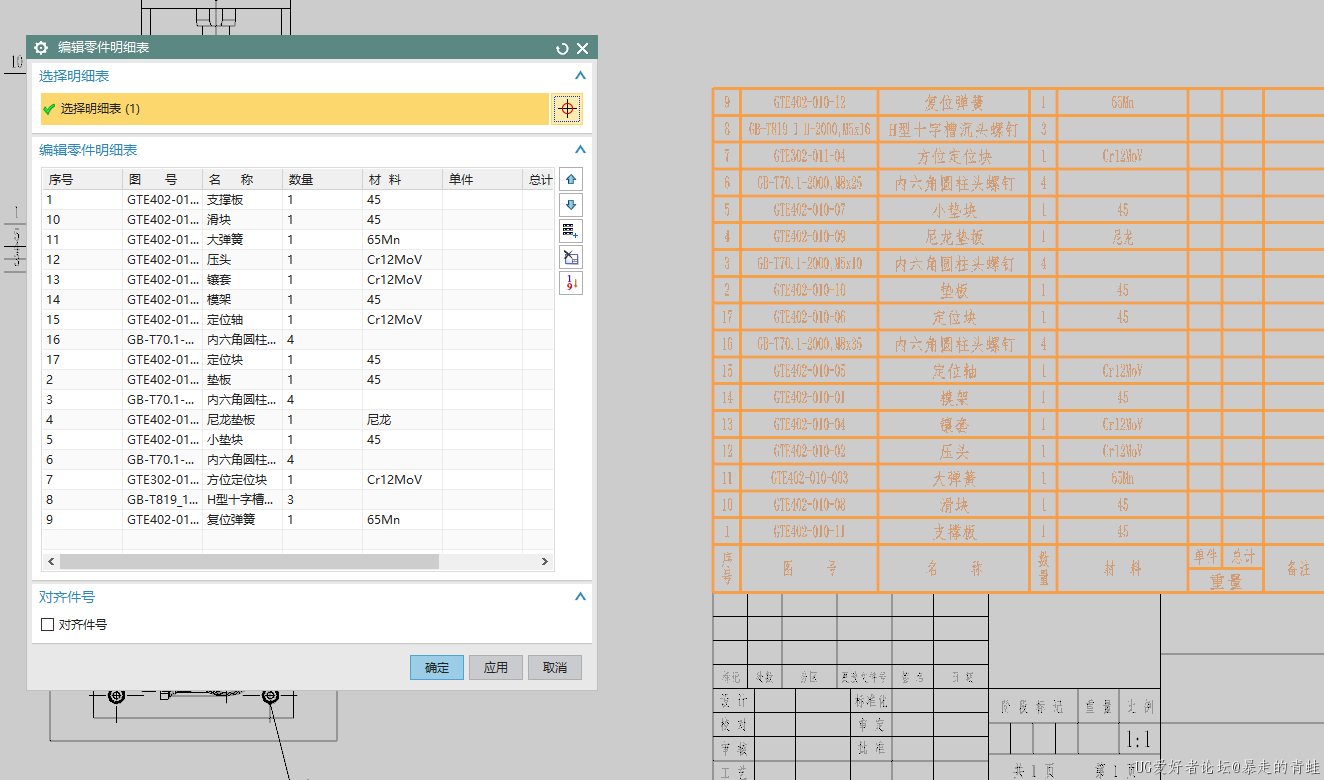Select the 方位定位块 row in the dialog table
Image resolution: width=1324 pixels, height=780 pixels.
pos(298,480)
